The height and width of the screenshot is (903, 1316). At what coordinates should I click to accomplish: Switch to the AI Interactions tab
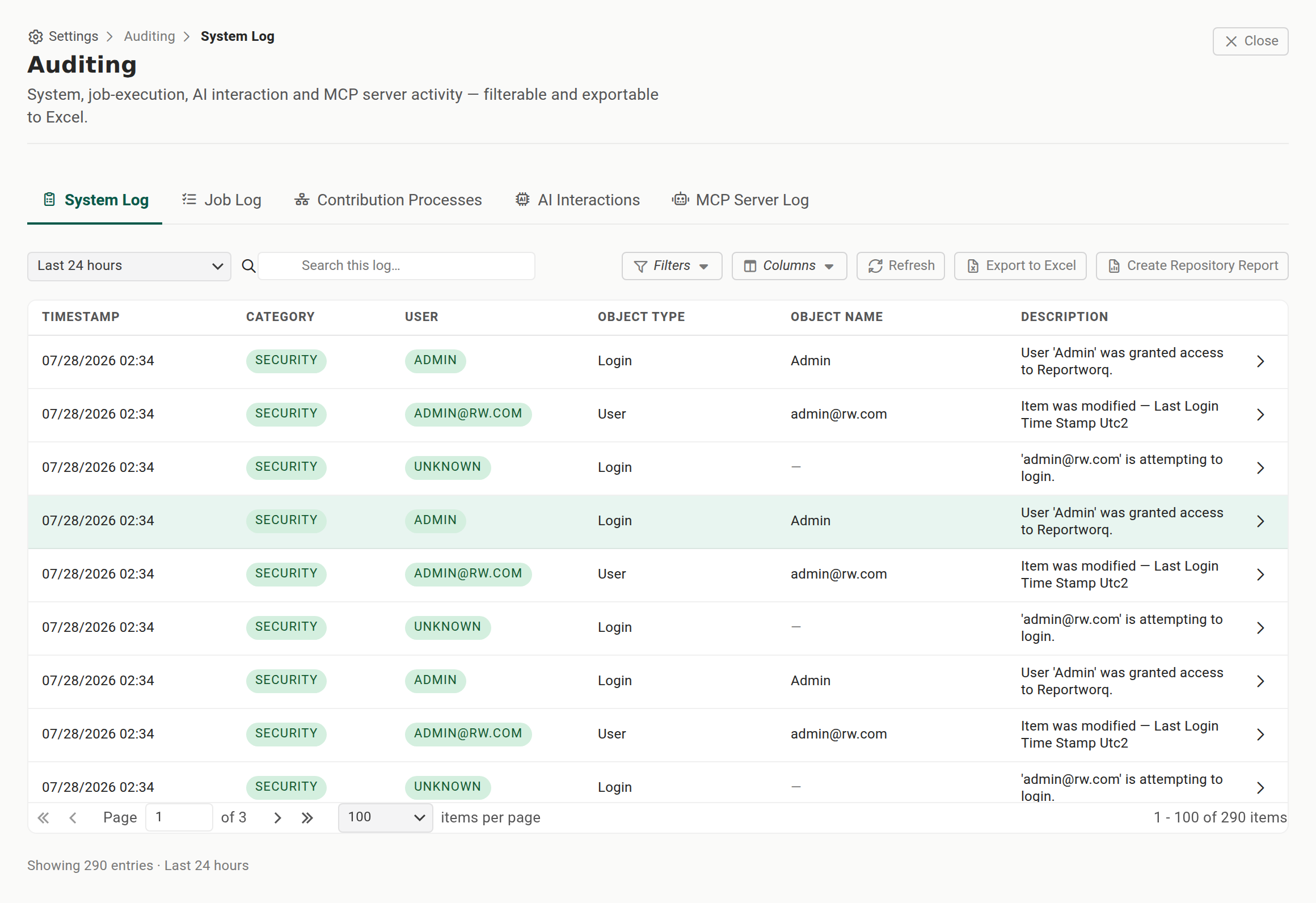click(577, 200)
